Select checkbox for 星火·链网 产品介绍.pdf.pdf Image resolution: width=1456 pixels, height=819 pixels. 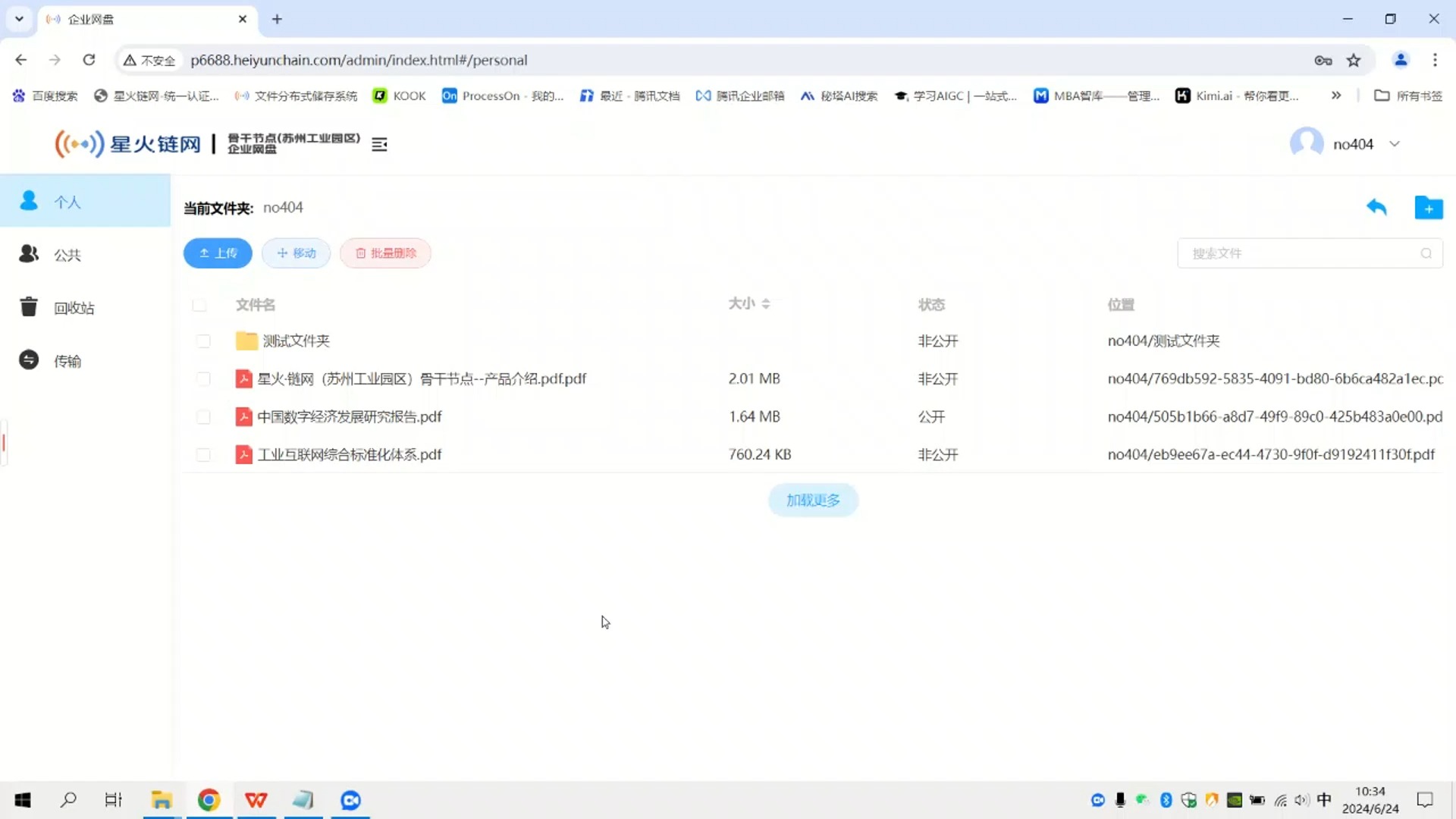pyautogui.click(x=203, y=378)
